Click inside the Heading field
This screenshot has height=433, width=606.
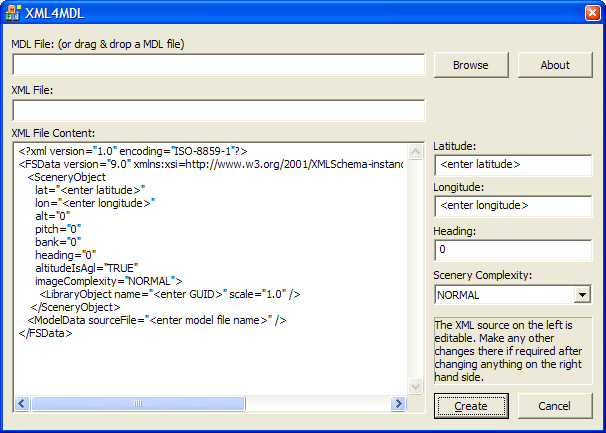click(513, 250)
